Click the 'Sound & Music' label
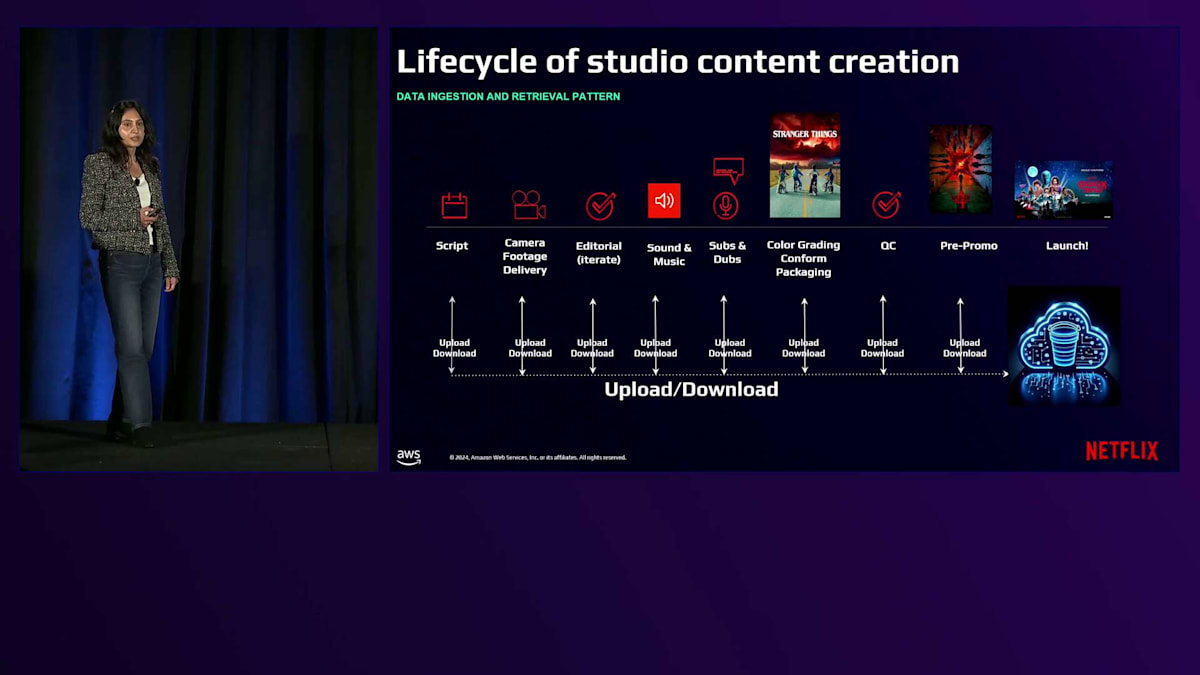Screen dimensions: 1200x675 point(669,255)
